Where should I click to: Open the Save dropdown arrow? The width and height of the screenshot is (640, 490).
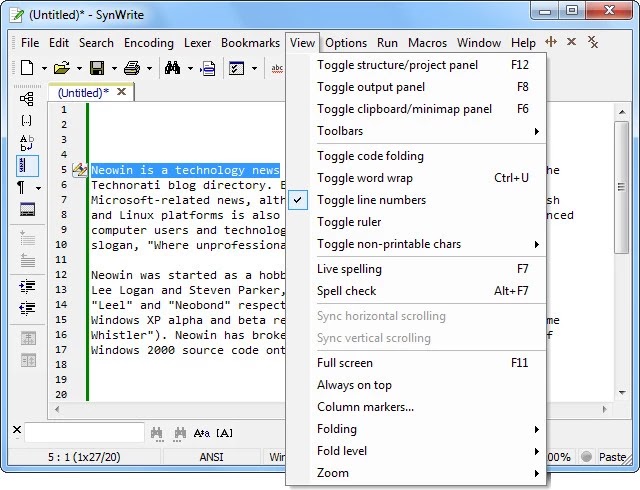click(114, 69)
